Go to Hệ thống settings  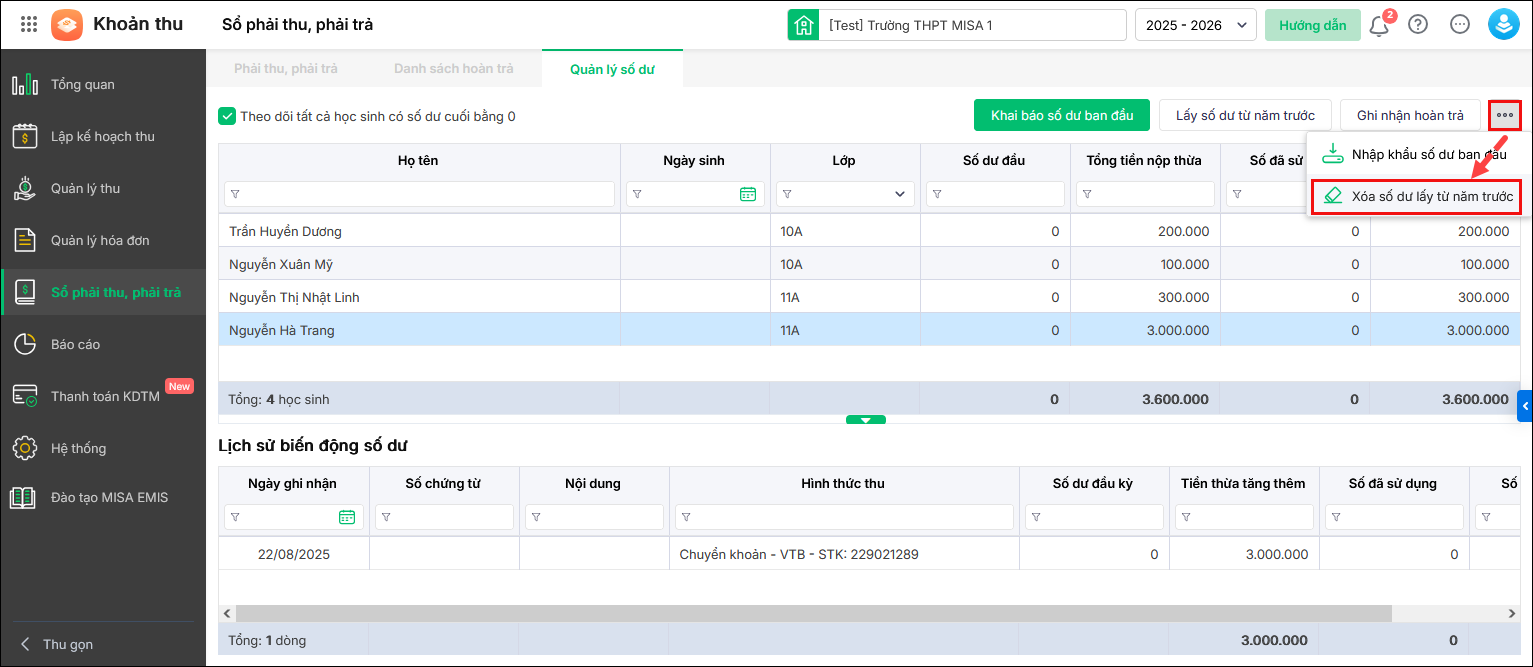click(x=78, y=448)
